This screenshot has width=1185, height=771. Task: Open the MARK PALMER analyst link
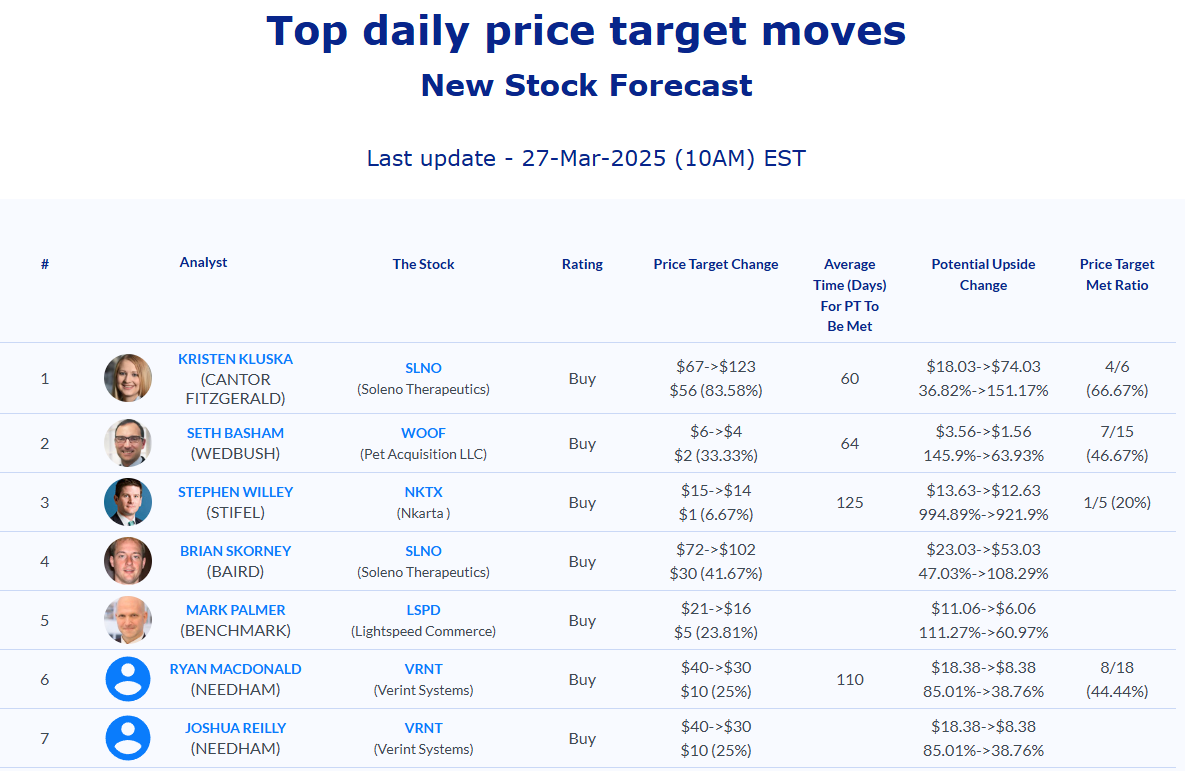pyautogui.click(x=235, y=610)
